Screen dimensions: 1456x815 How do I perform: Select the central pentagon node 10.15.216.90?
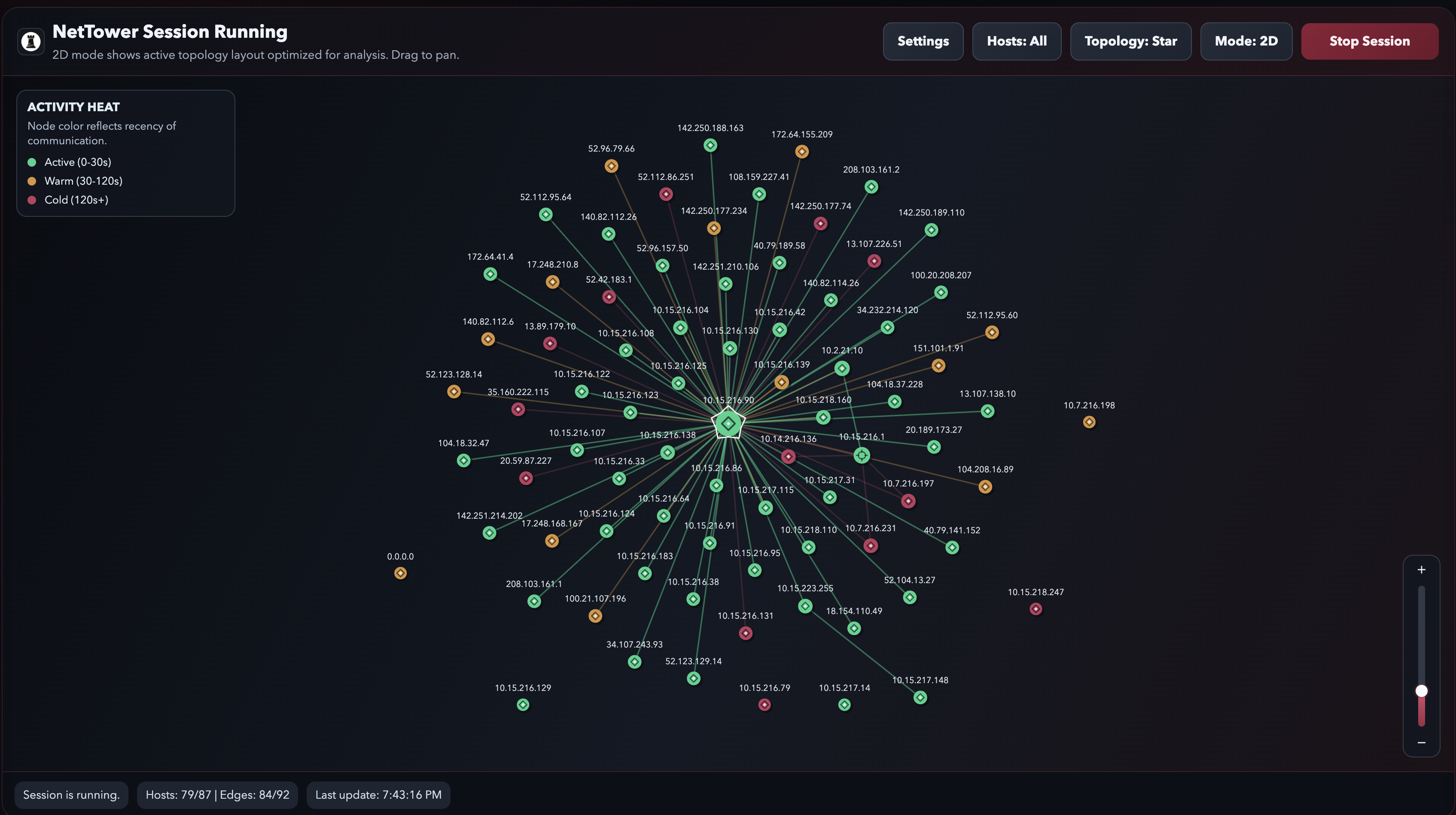pos(728,423)
